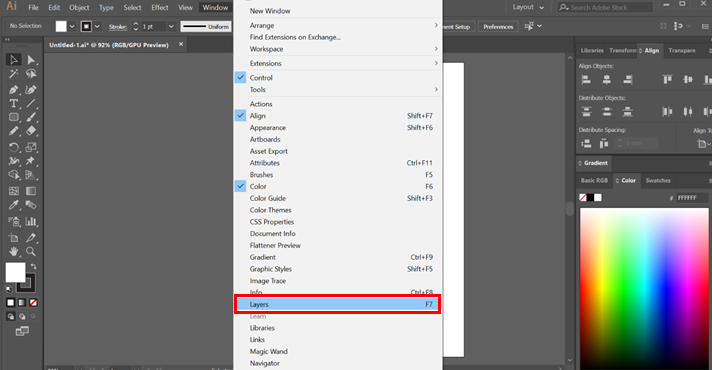Switch to the Libraries tab

pyautogui.click(x=592, y=50)
